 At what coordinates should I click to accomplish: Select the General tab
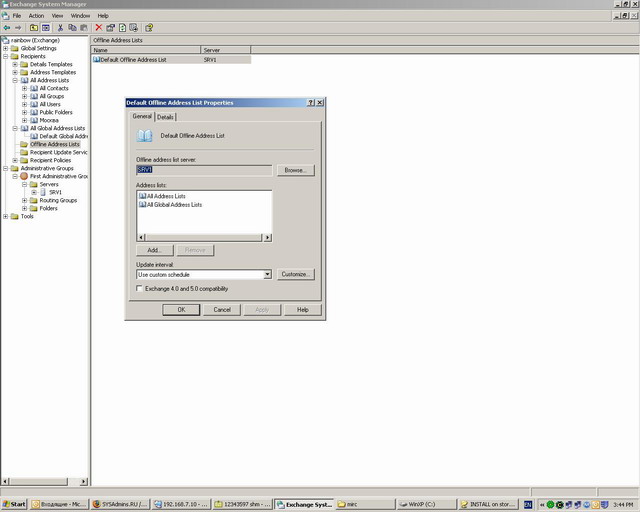142,116
